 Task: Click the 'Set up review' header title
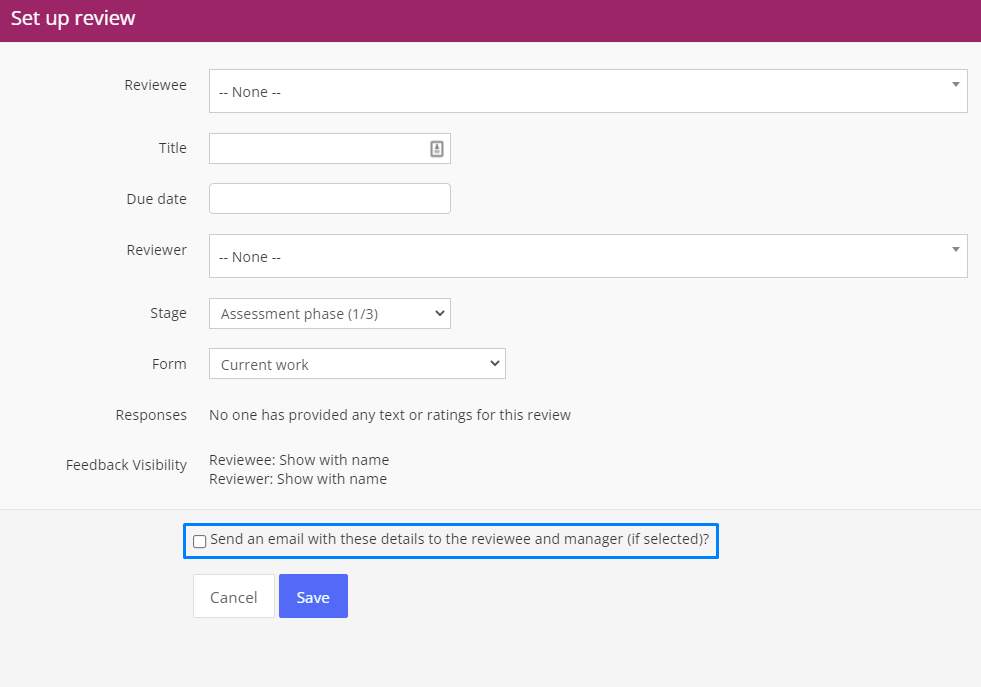[73, 19]
